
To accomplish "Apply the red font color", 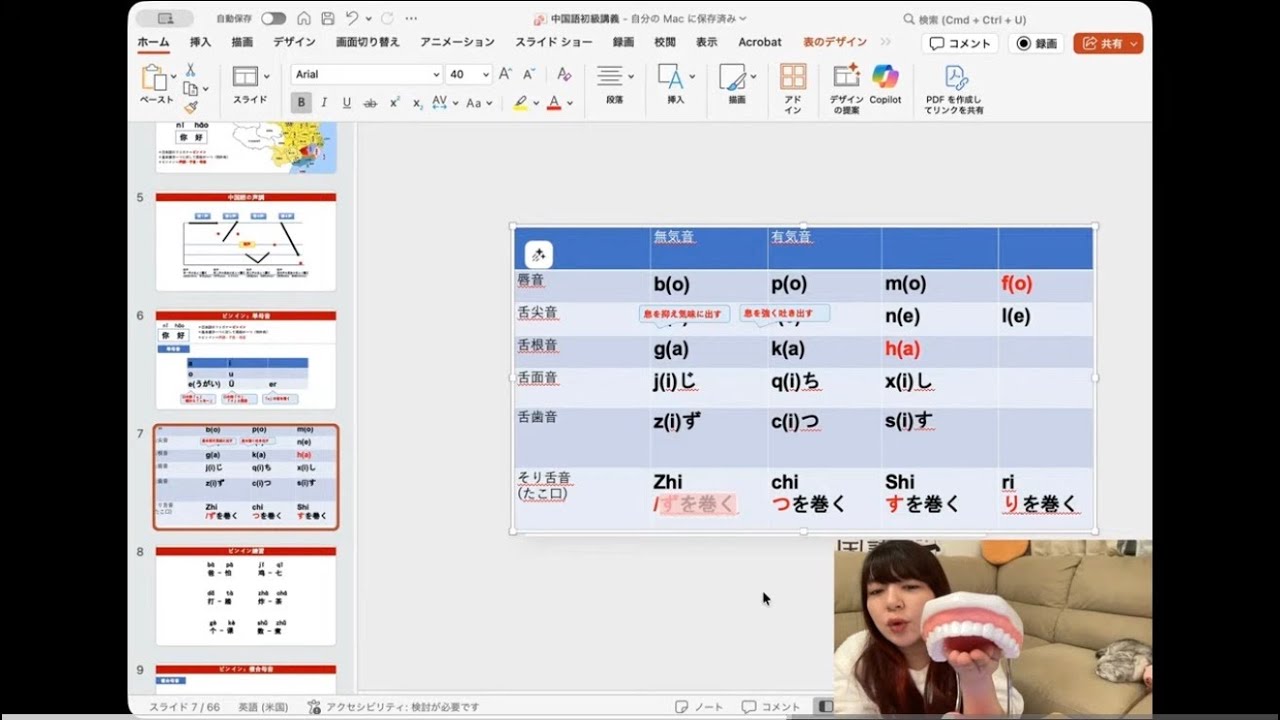I will [x=553, y=102].
